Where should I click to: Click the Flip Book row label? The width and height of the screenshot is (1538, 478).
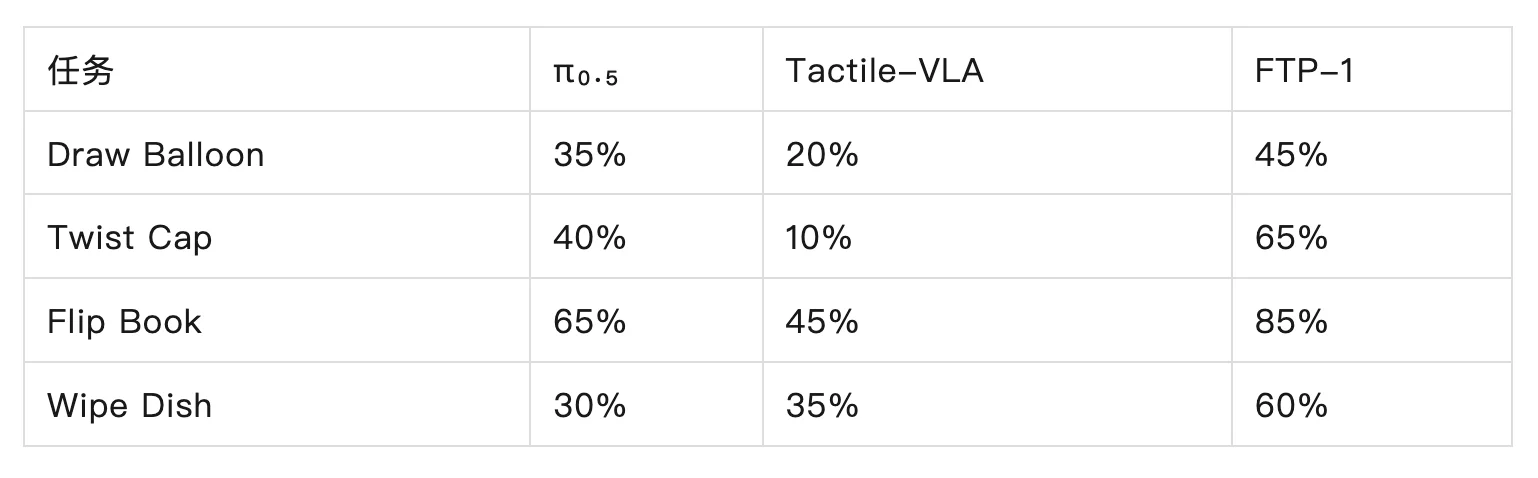pos(277,321)
